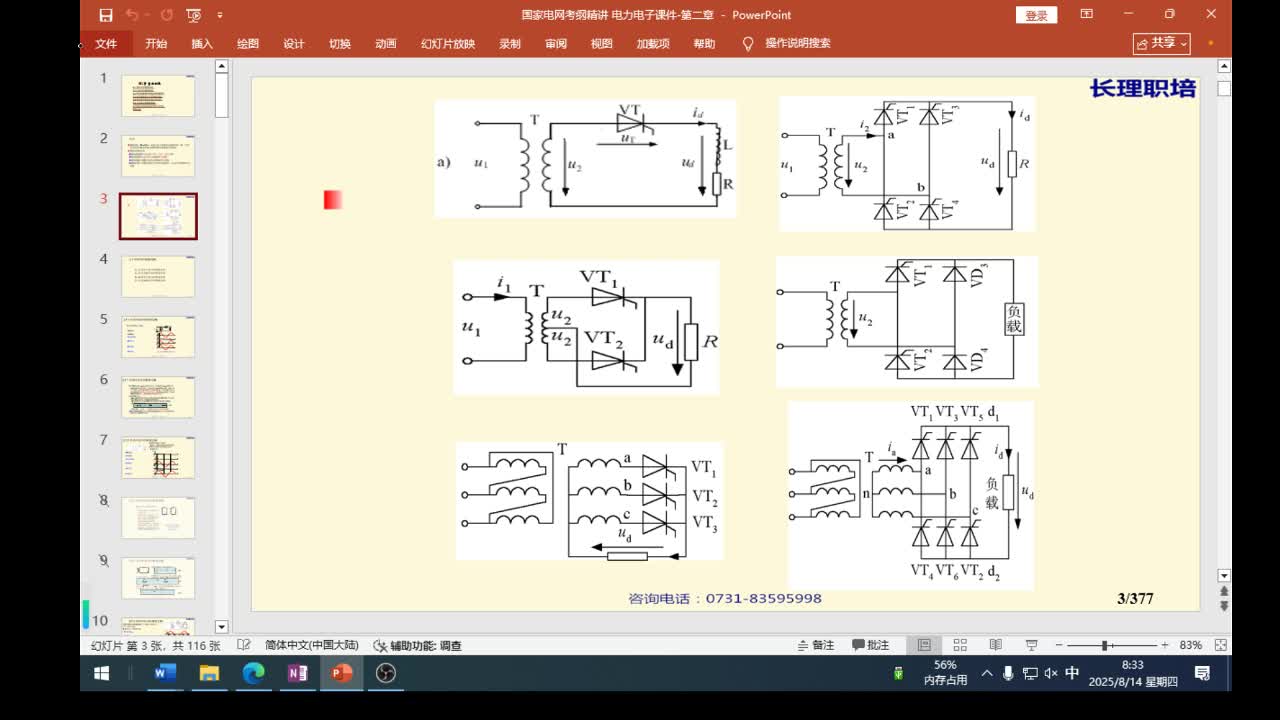Go to previous slide with double-up arrow
This screenshot has width=1280, height=720.
(x=1223, y=591)
